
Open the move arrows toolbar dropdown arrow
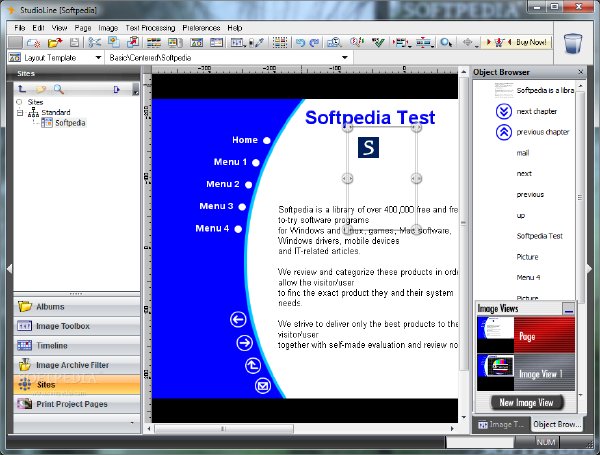[x=476, y=45]
